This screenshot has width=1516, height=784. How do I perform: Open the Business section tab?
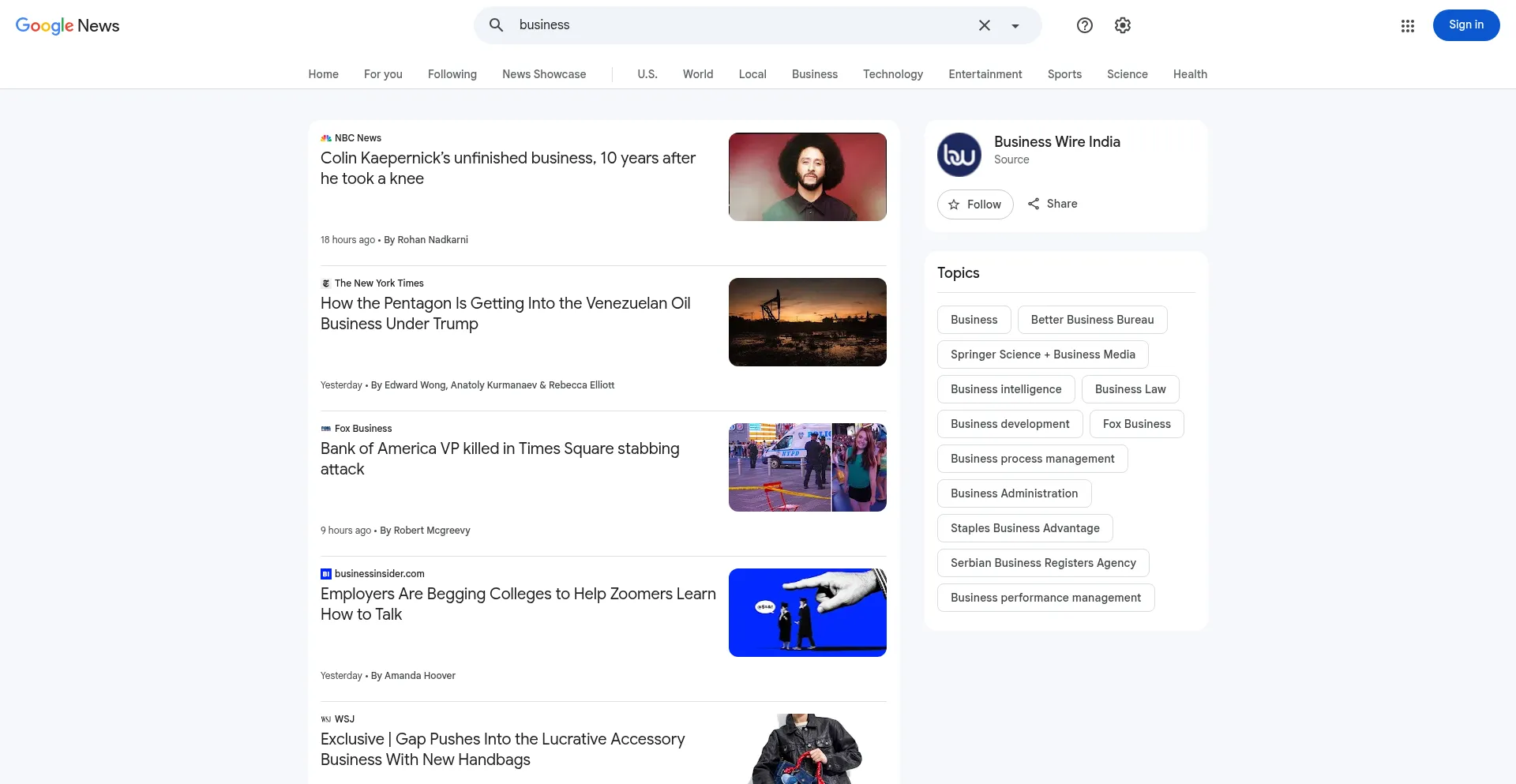(x=815, y=74)
